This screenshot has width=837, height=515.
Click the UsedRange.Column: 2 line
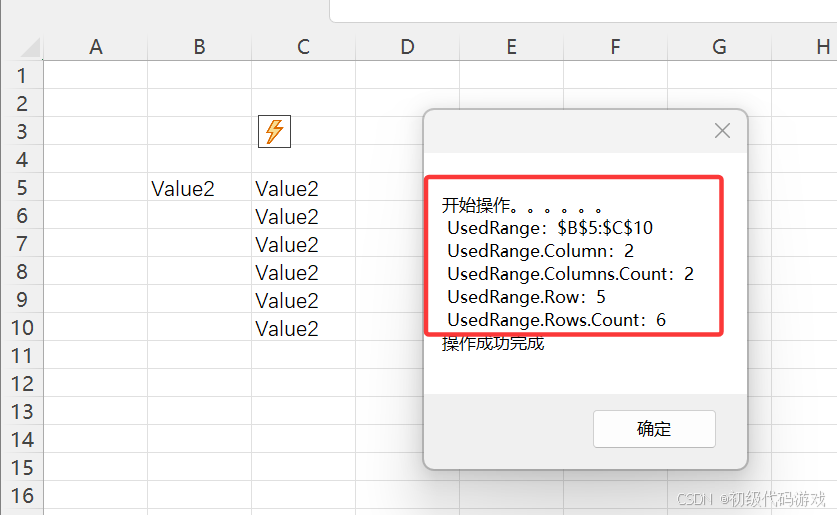pyautogui.click(x=540, y=251)
